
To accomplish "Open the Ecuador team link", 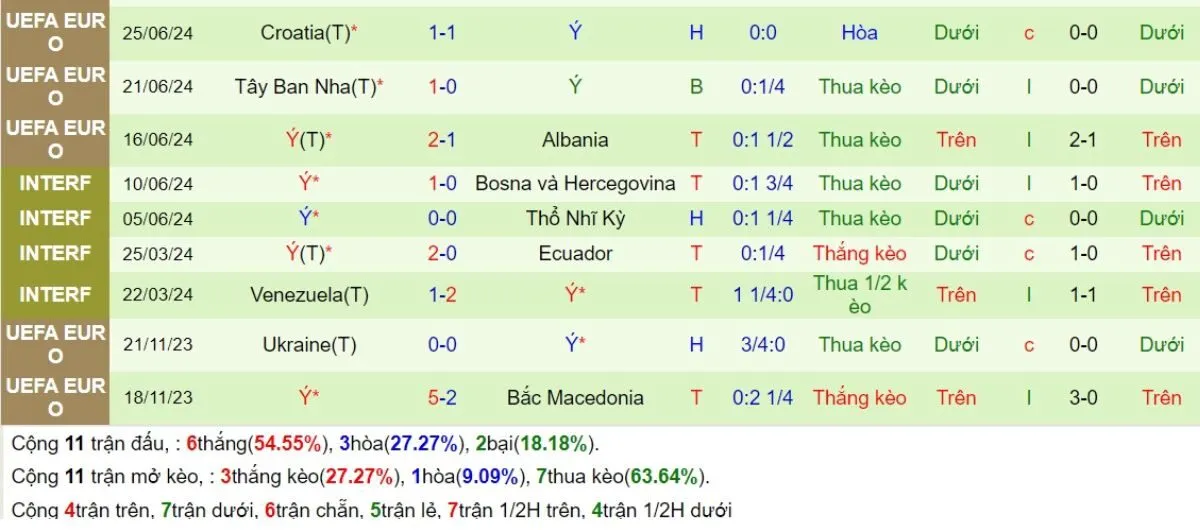I will (x=575, y=254).
